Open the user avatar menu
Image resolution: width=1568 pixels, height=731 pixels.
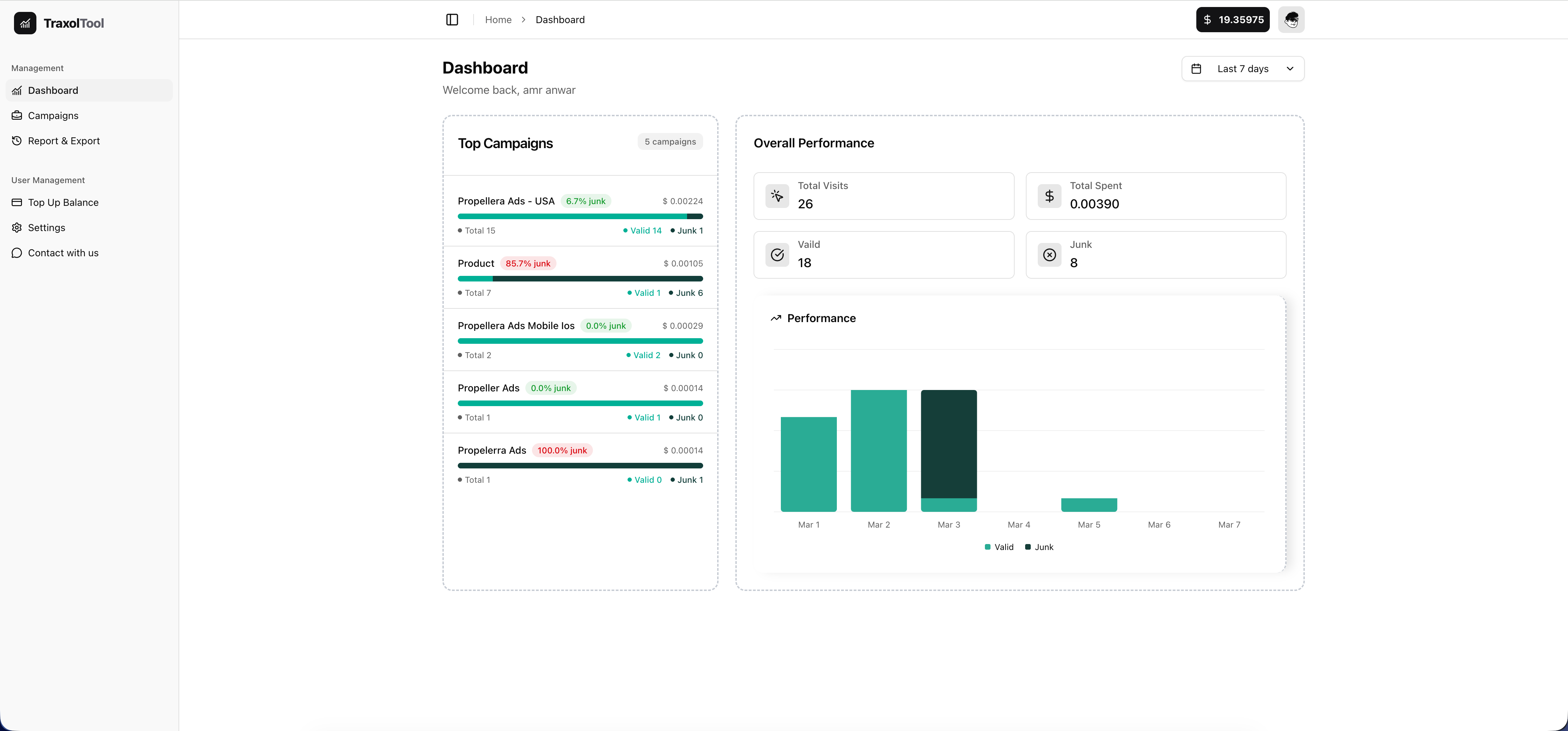coord(1290,20)
